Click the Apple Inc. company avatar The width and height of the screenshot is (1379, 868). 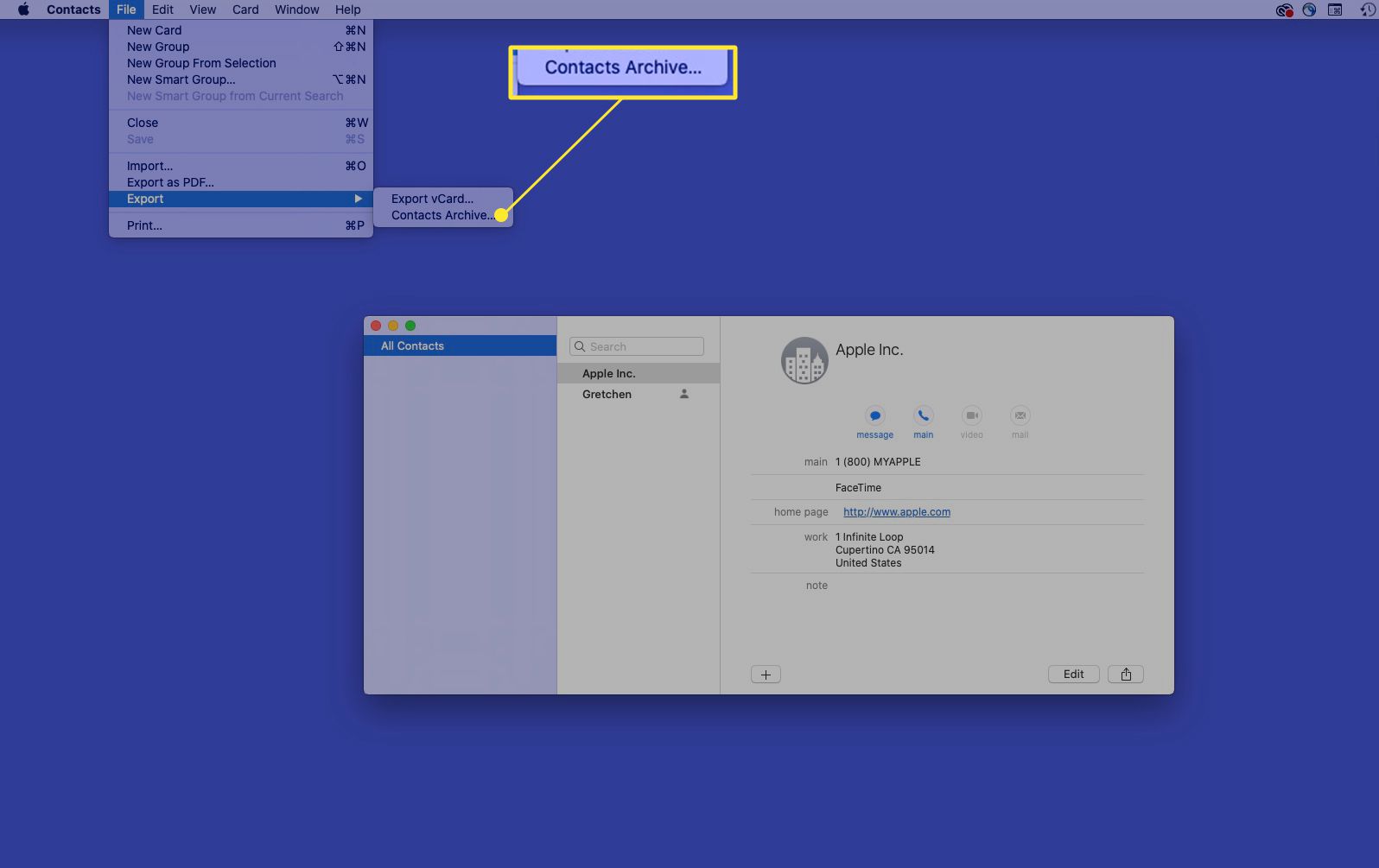tap(804, 360)
